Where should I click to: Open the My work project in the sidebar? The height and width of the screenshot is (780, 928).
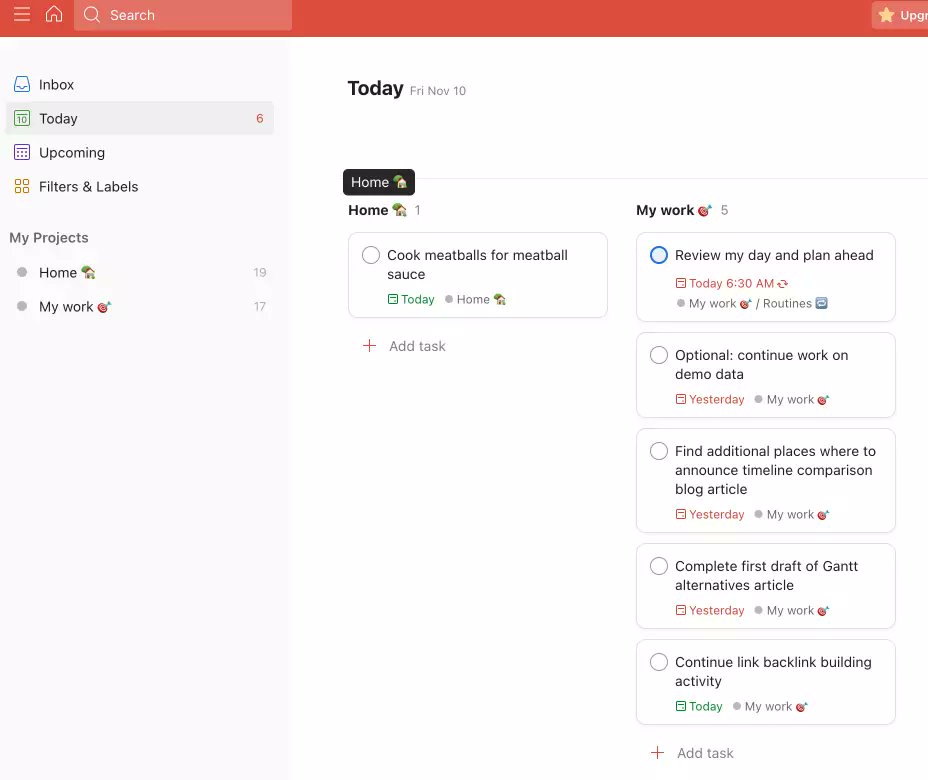click(140, 307)
